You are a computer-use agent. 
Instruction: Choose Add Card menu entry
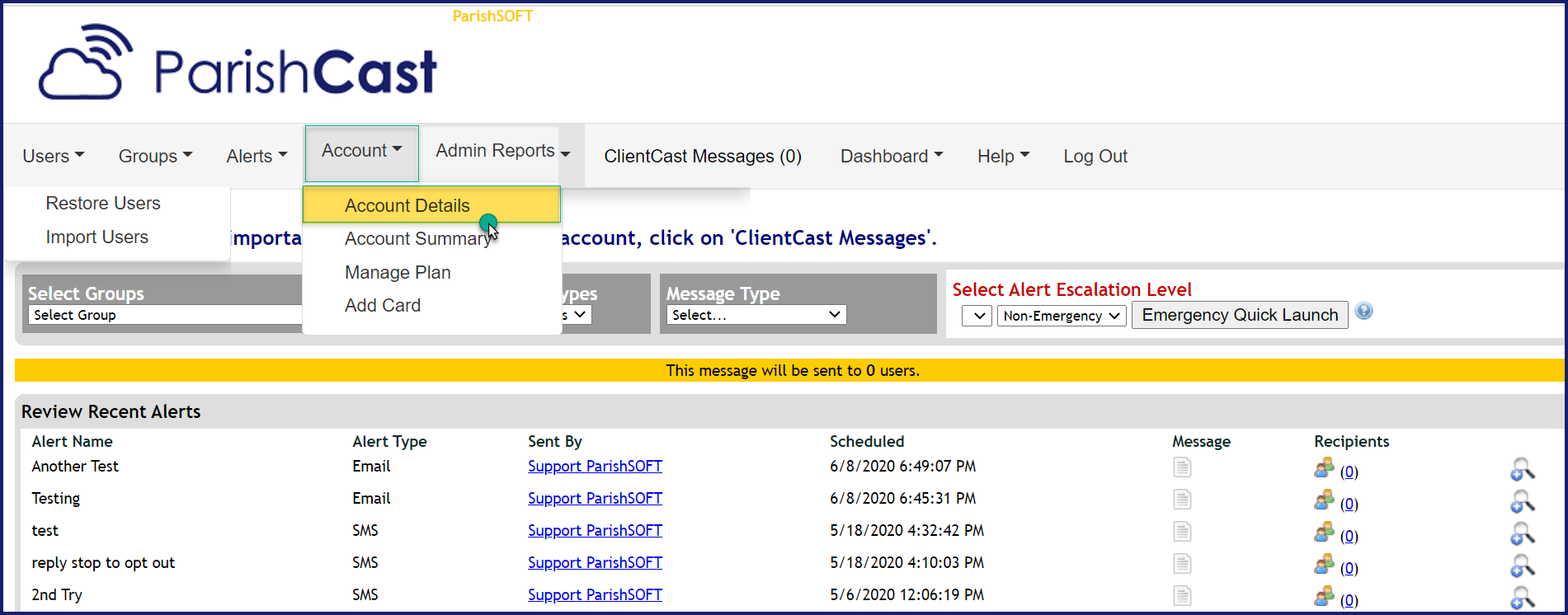(383, 305)
